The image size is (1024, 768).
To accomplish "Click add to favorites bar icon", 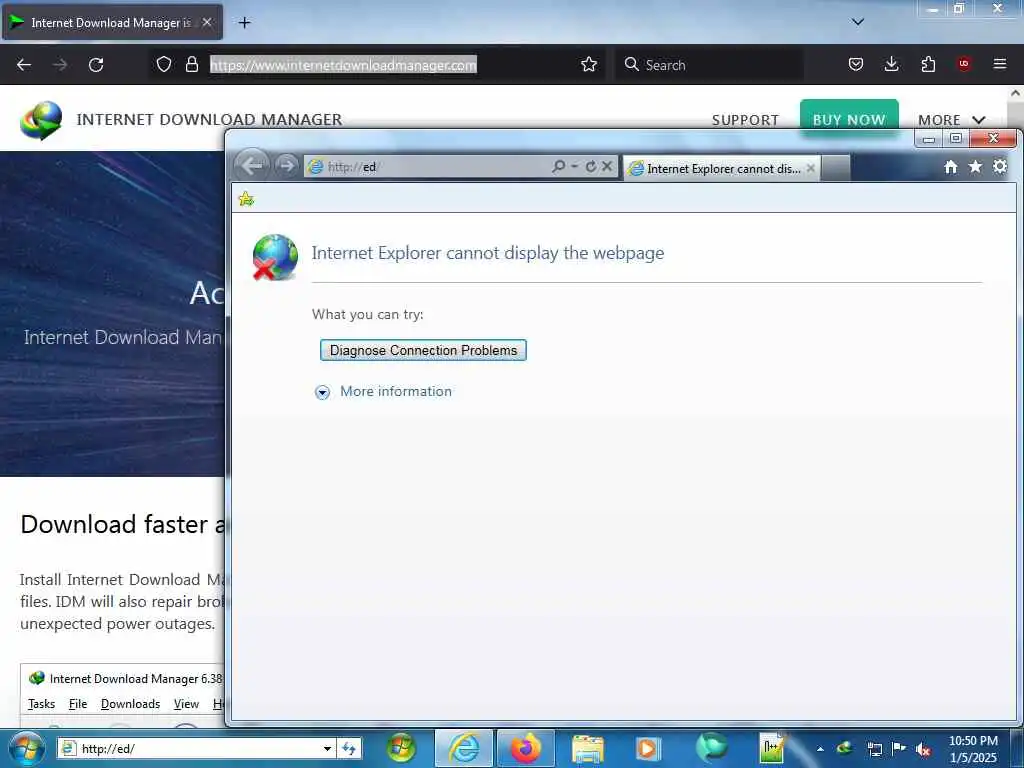I will point(246,199).
